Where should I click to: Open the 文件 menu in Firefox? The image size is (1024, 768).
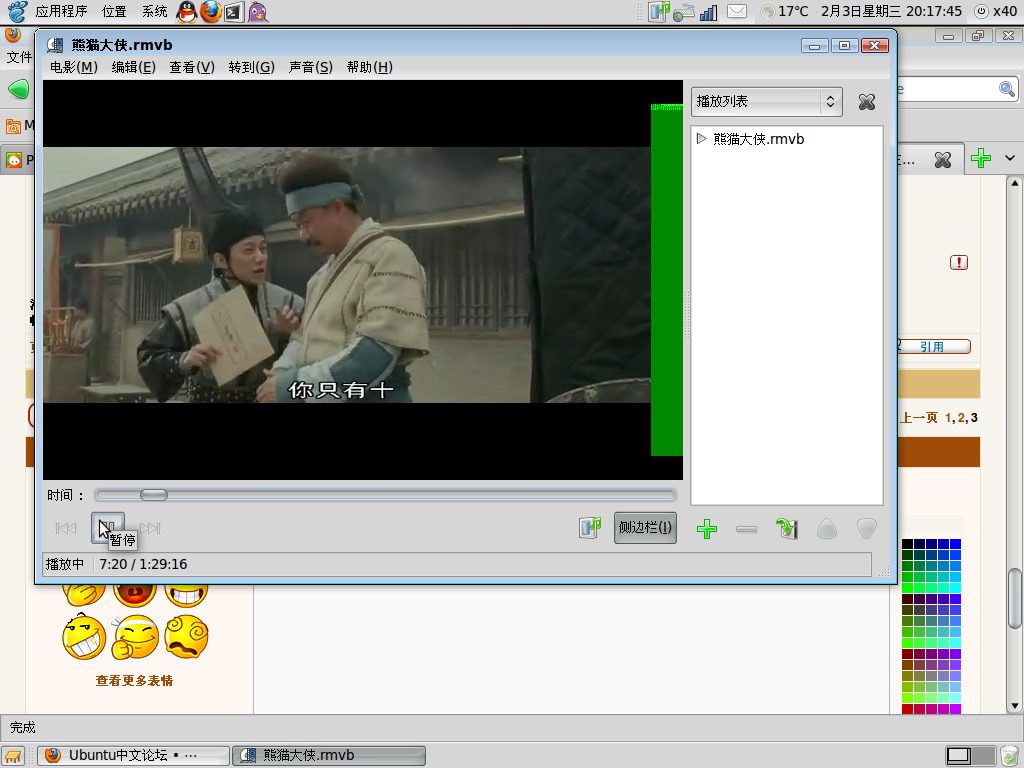point(19,57)
